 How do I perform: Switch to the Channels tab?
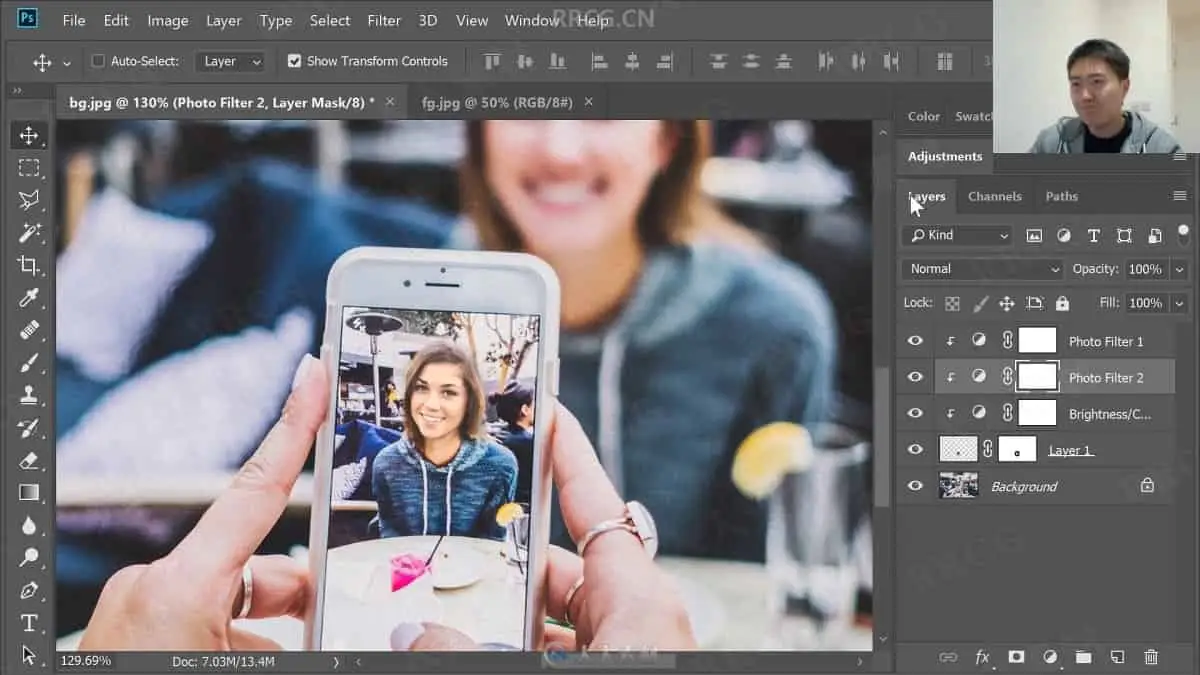pyautogui.click(x=994, y=196)
